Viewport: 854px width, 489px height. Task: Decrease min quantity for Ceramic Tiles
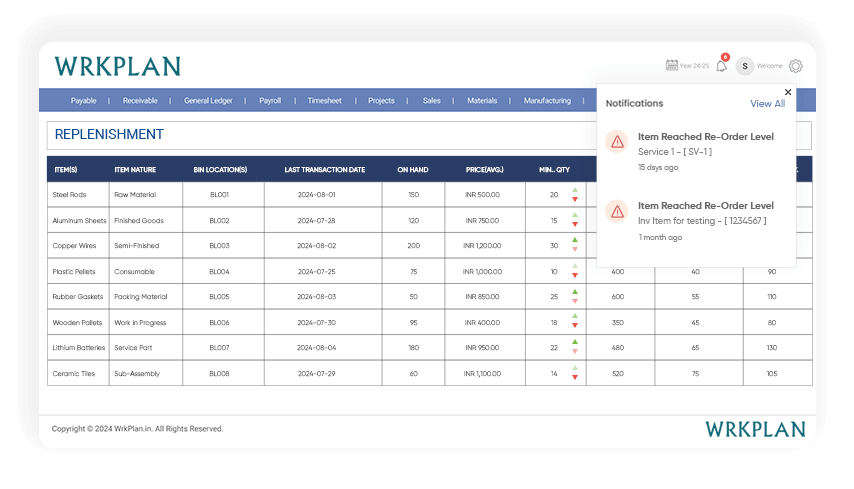[575, 378]
